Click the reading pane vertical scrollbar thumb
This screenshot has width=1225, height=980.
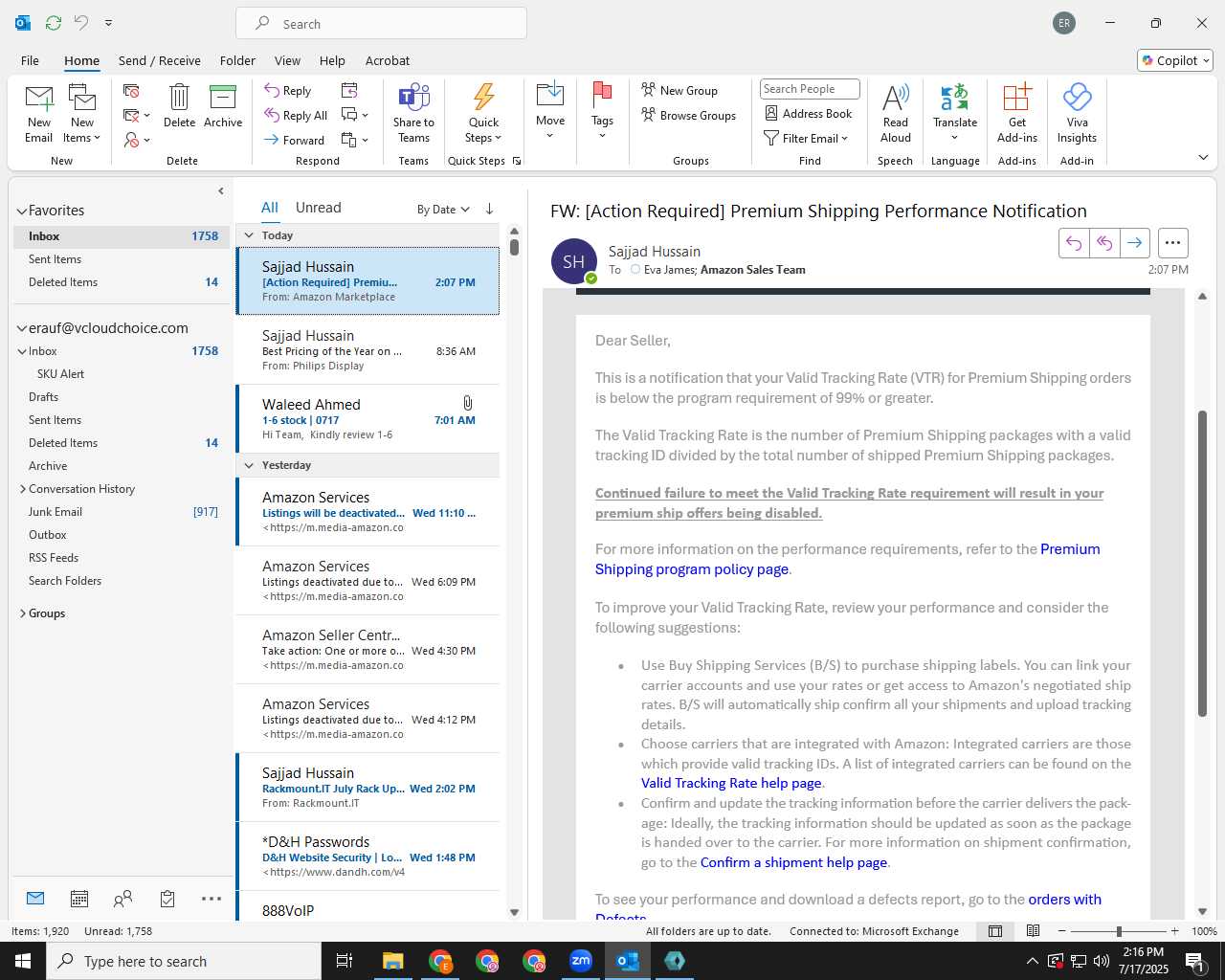1202,563
